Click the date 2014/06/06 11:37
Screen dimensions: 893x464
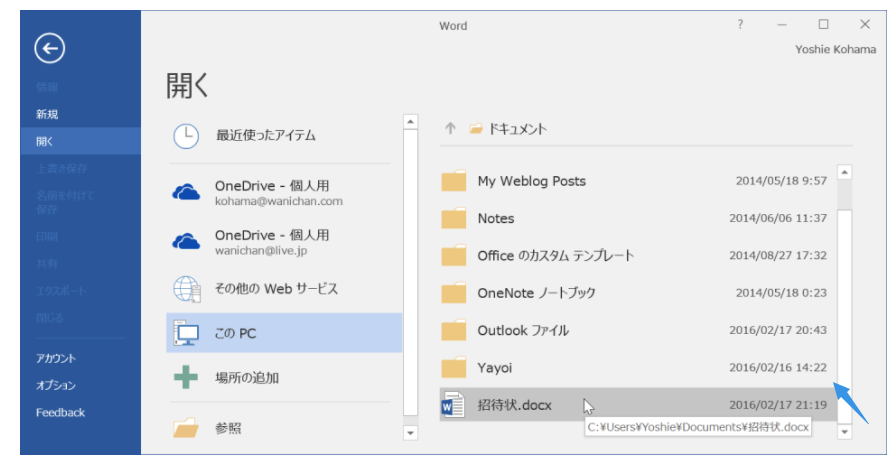point(778,218)
